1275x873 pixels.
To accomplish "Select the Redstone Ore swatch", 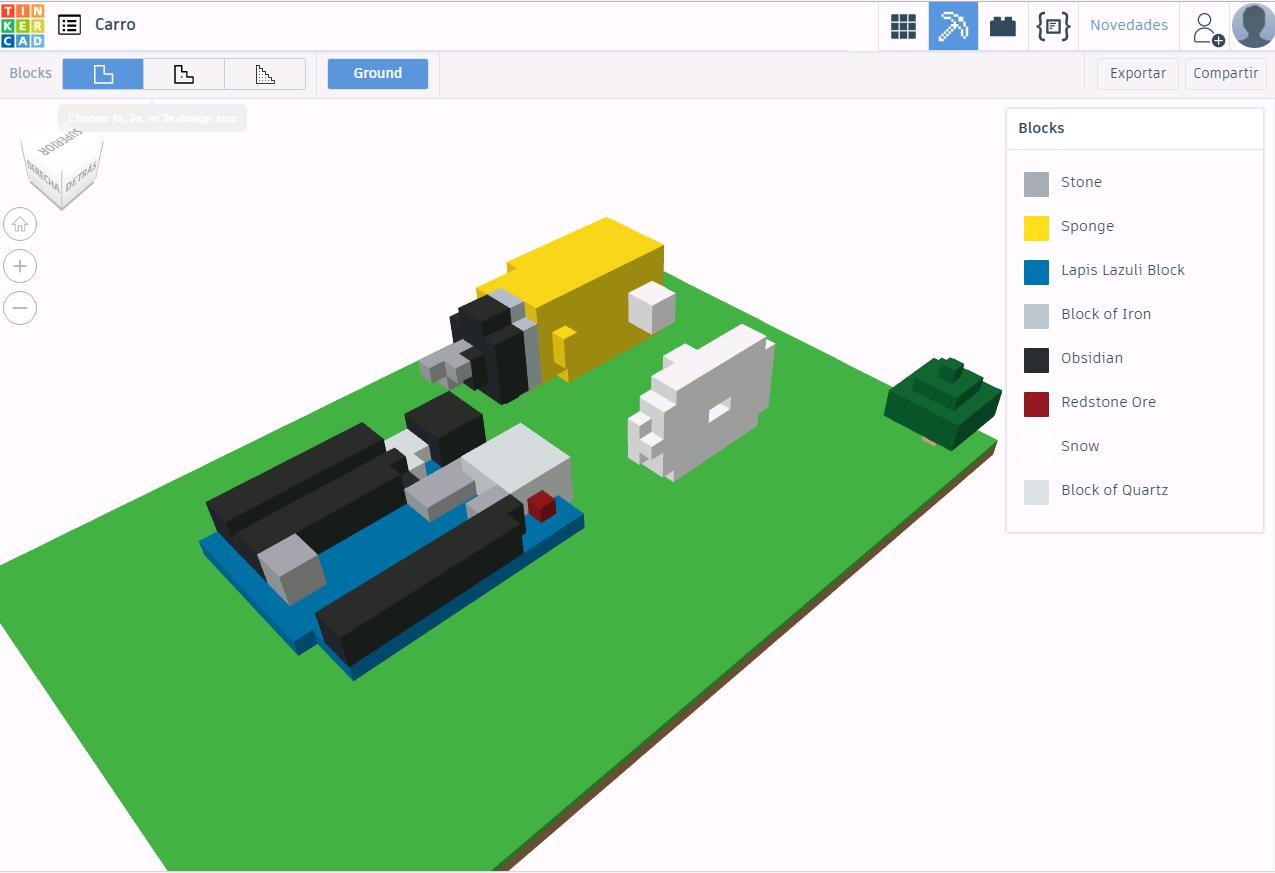I will [x=1036, y=404].
